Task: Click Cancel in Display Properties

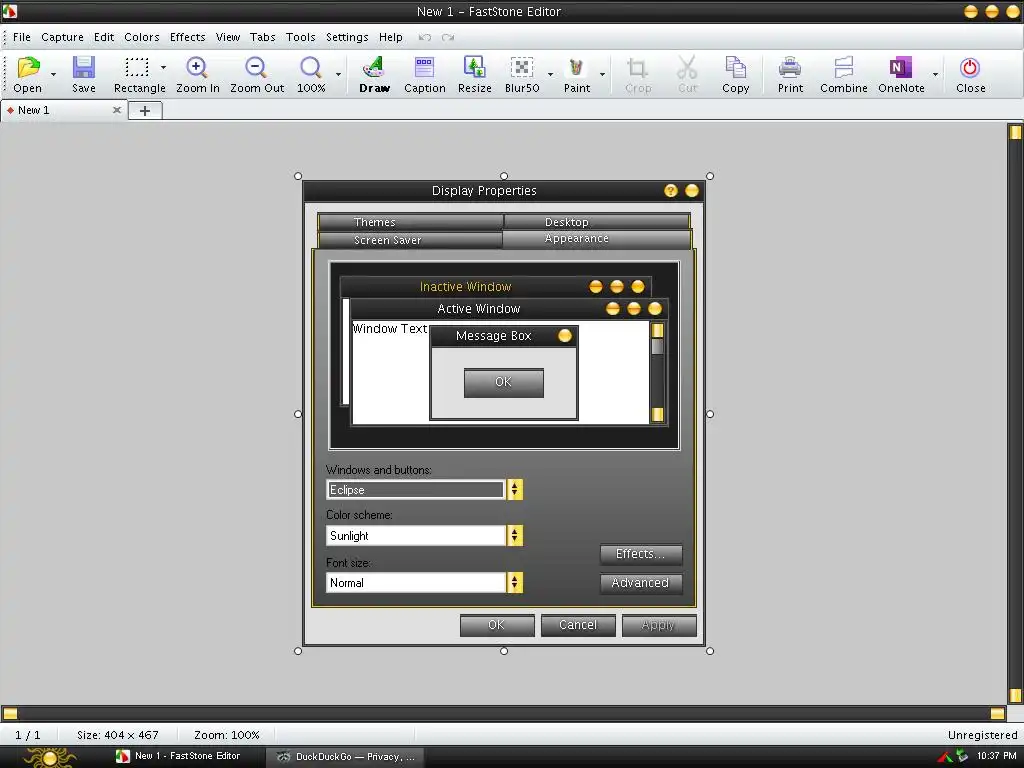Action: click(578, 625)
